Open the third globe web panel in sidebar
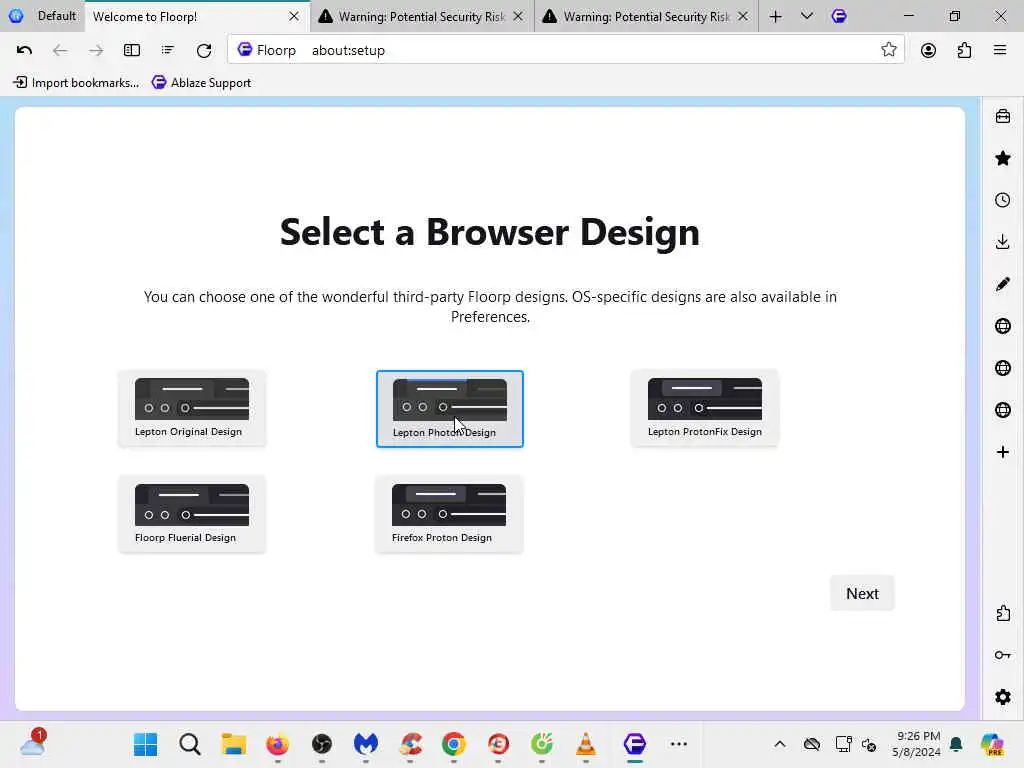 [1003, 409]
